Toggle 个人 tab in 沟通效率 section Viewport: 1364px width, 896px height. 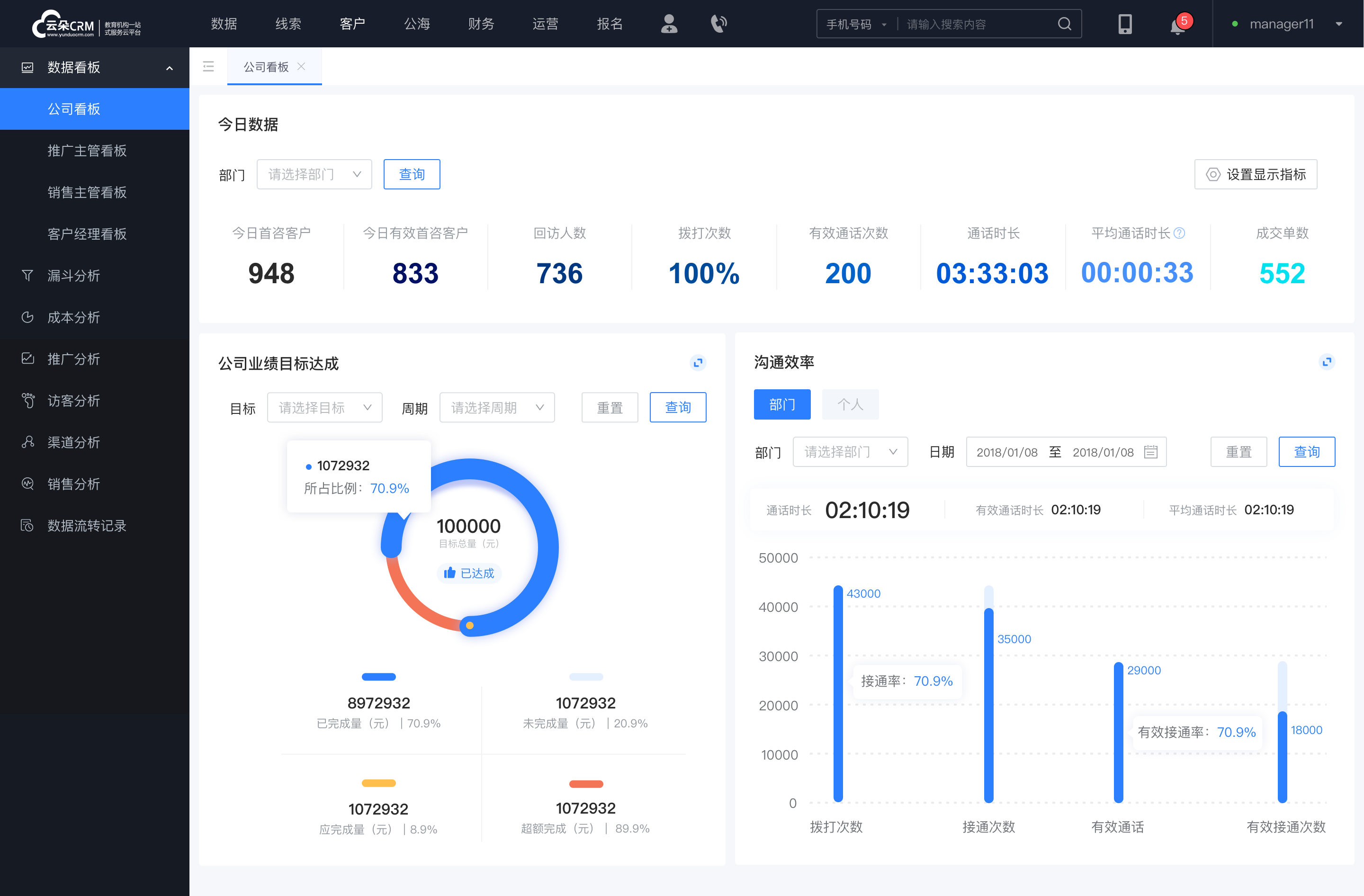click(x=849, y=404)
